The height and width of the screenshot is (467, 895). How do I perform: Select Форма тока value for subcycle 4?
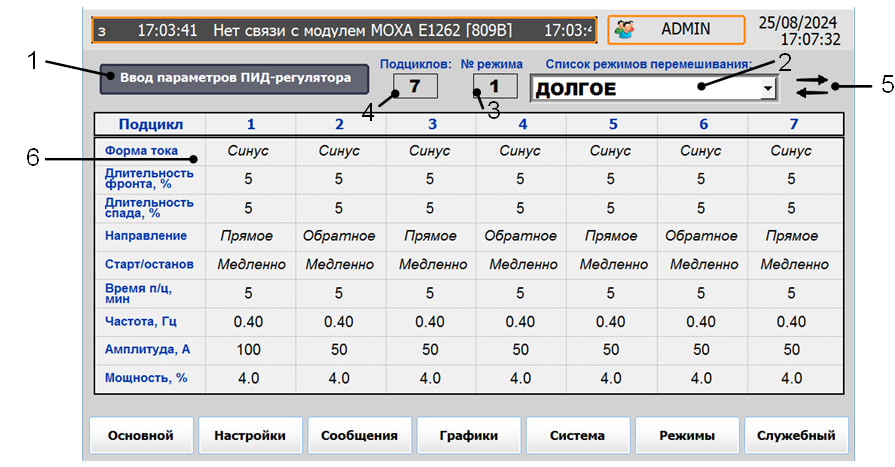click(520, 151)
